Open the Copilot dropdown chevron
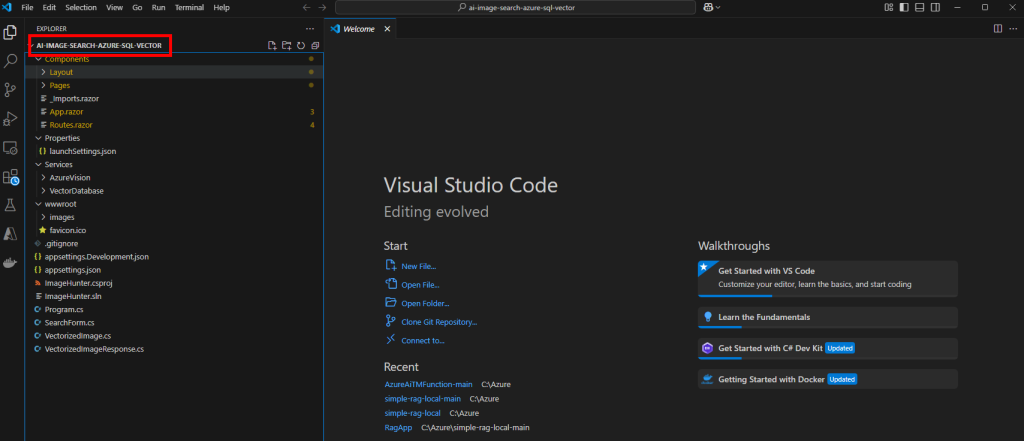This screenshot has height=441, width=1024. tap(718, 7)
